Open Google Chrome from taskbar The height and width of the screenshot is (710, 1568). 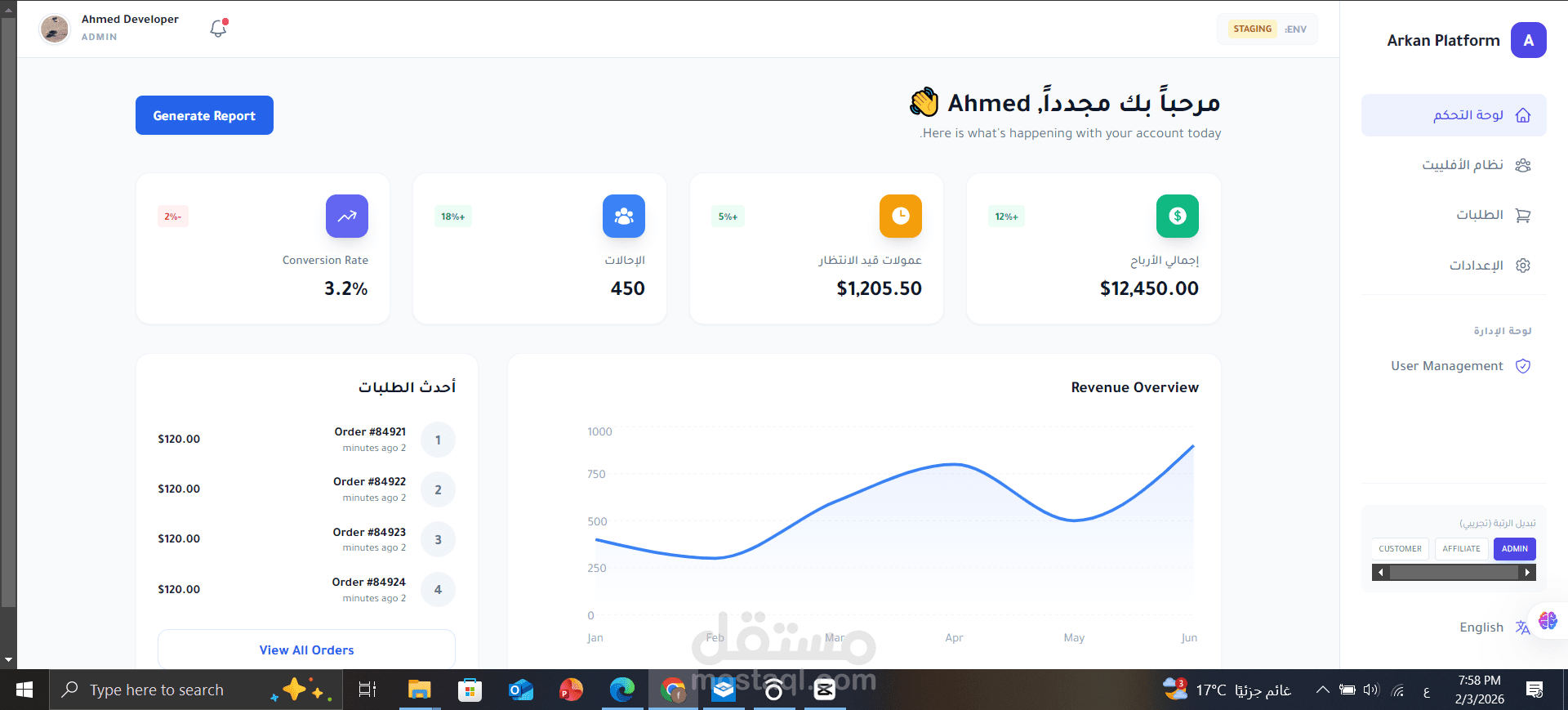[673, 690]
